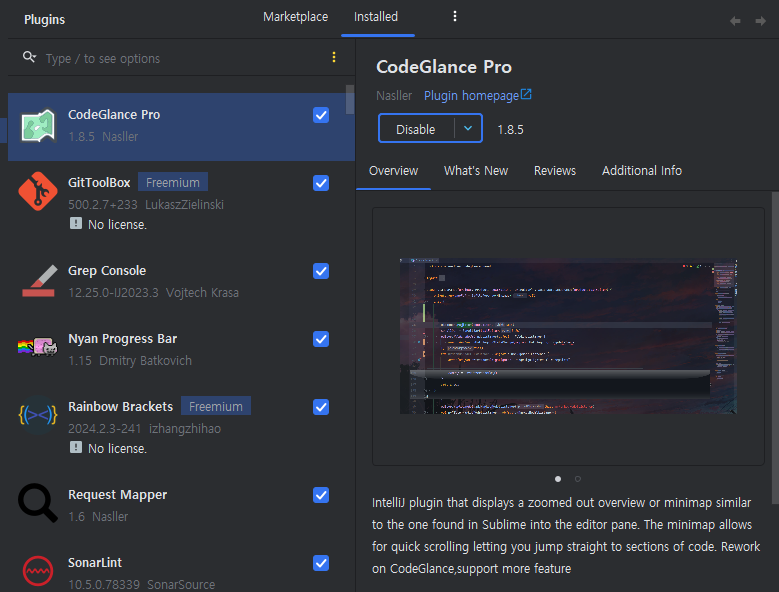Click the CodeGlance Pro map icon
Image resolution: width=779 pixels, height=592 pixels.
point(38,126)
